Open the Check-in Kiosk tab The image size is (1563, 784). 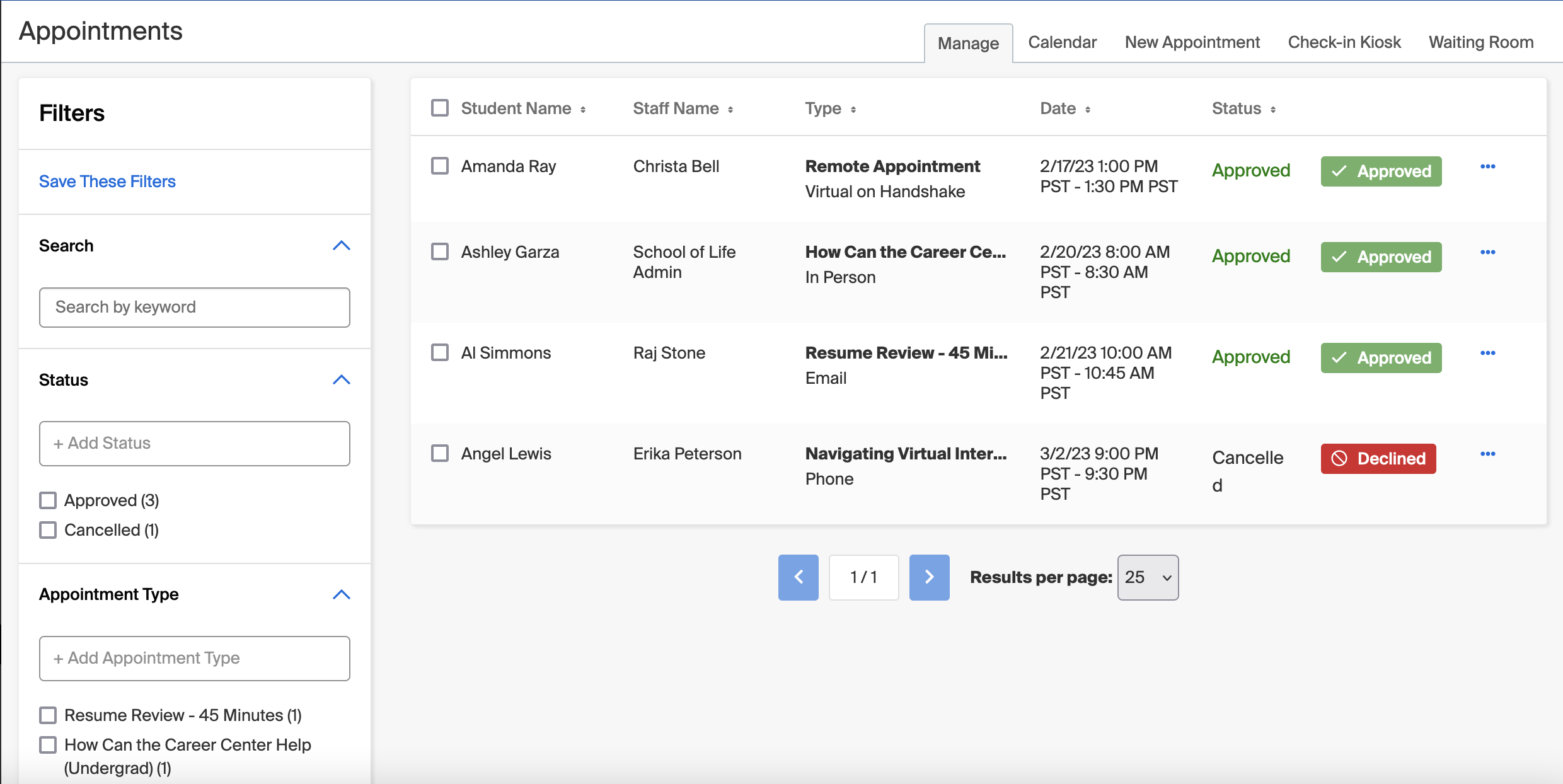pyautogui.click(x=1344, y=42)
